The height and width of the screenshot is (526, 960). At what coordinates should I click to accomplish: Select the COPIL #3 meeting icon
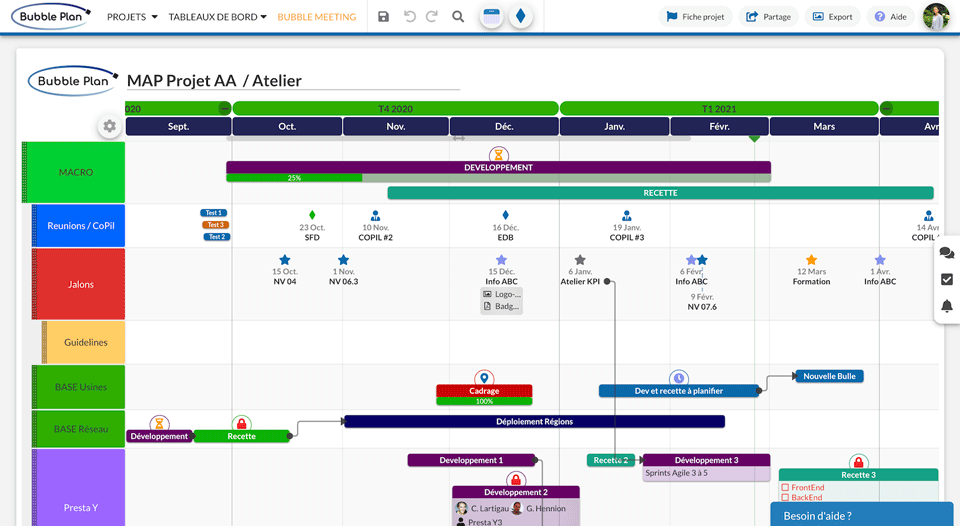click(x=626, y=216)
